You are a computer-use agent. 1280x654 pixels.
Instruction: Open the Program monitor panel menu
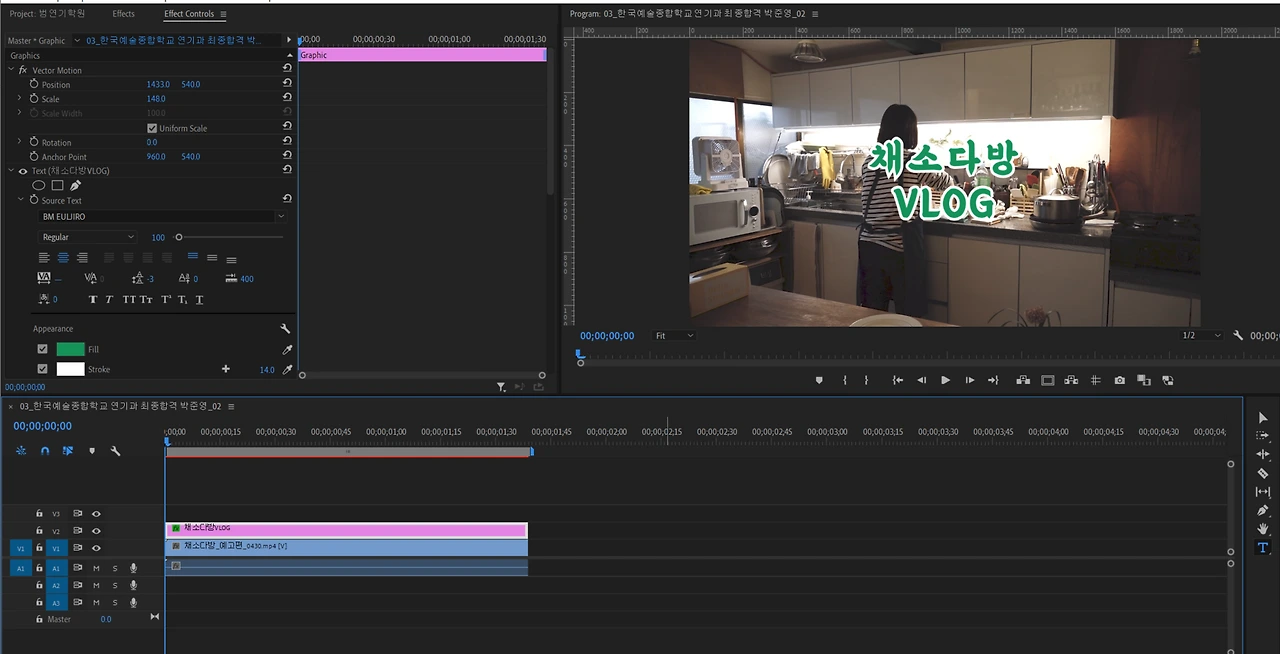815,14
